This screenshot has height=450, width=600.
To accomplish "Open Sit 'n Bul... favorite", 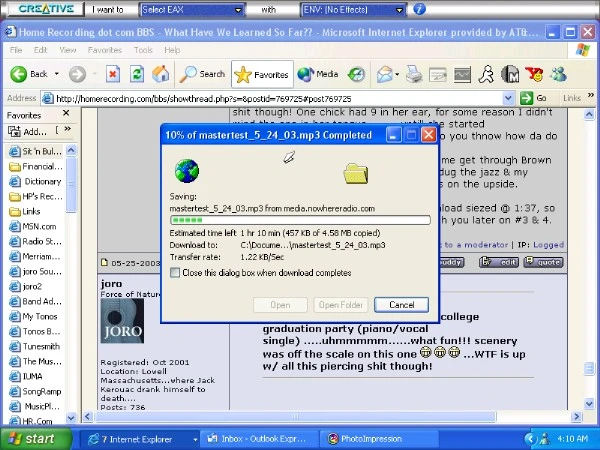I will click(x=35, y=152).
